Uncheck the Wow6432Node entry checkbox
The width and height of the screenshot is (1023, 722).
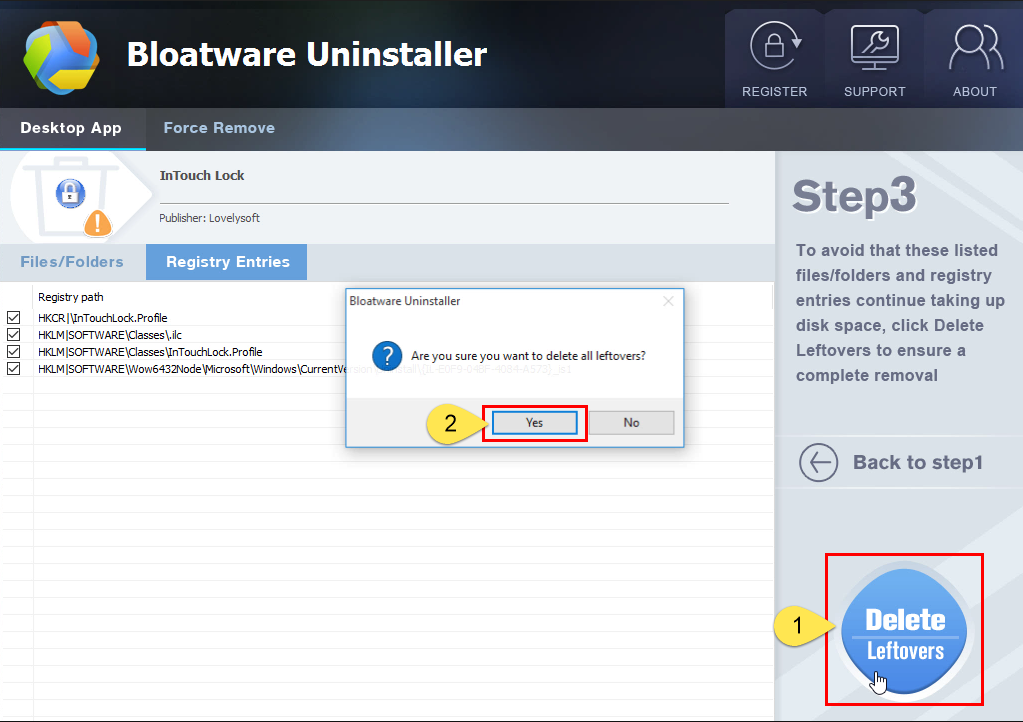(13, 369)
